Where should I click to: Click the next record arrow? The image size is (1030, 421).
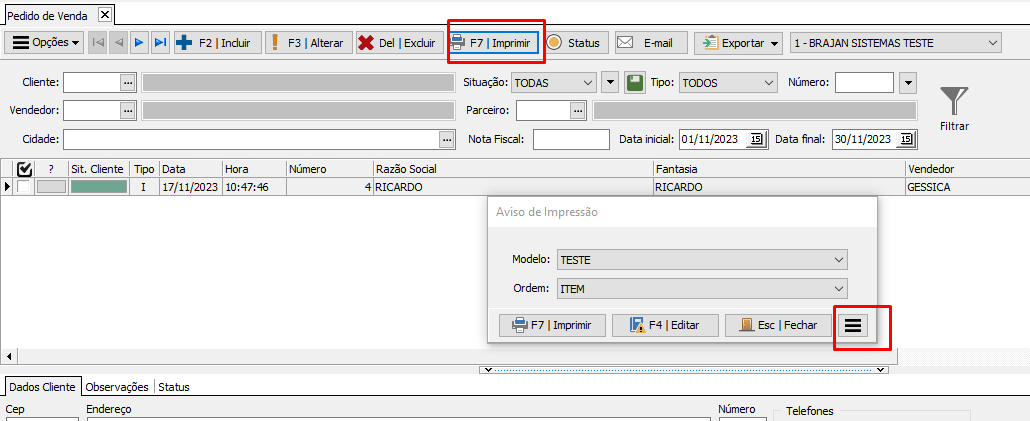coord(139,43)
